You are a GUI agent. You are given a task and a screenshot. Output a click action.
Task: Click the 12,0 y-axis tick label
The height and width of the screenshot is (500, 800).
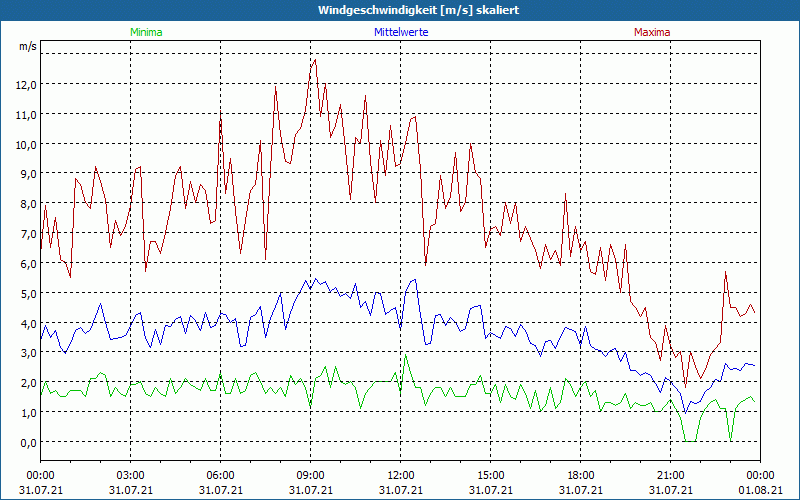click(26, 85)
